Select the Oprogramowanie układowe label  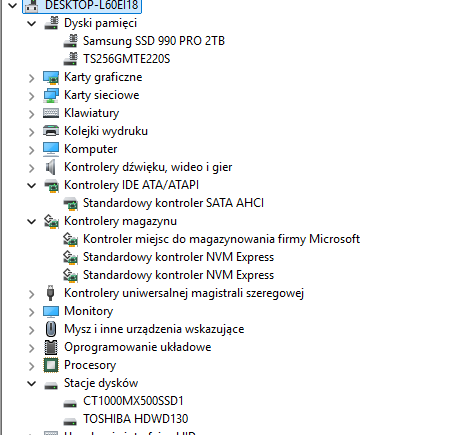[137, 347]
